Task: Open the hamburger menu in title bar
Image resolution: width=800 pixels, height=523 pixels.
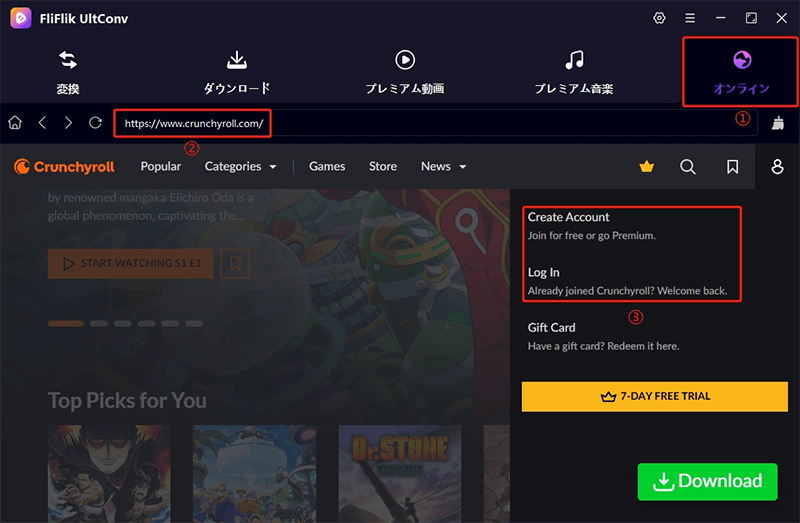Action: click(690, 18)
